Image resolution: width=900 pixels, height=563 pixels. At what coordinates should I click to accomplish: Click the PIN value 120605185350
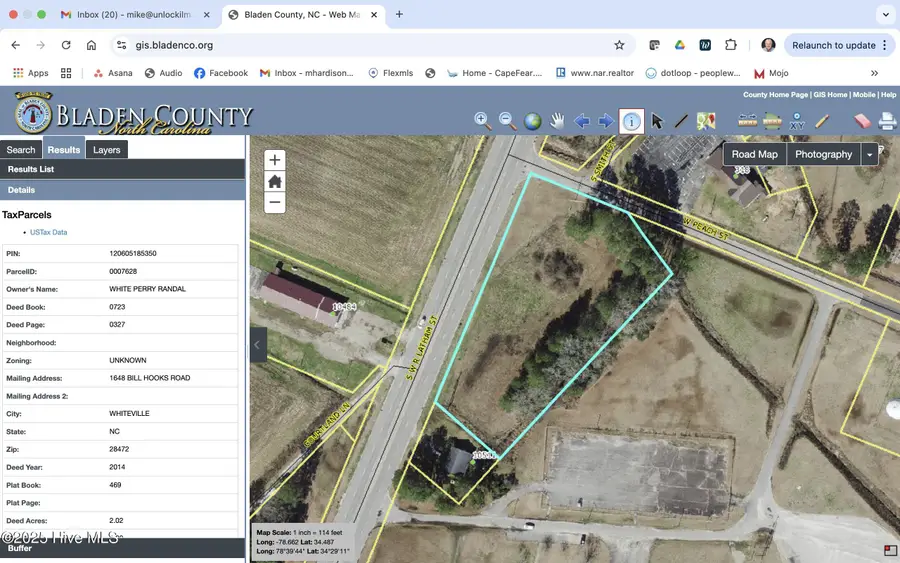pos(133,253)
